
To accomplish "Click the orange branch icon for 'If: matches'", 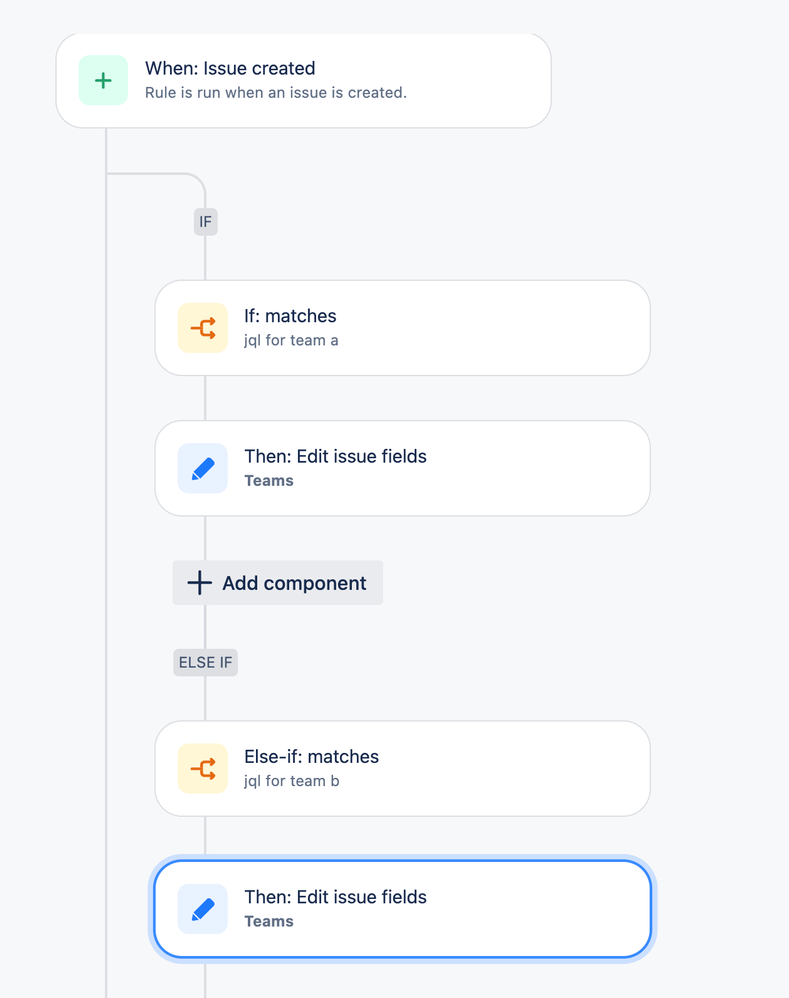I will (202, 328).
